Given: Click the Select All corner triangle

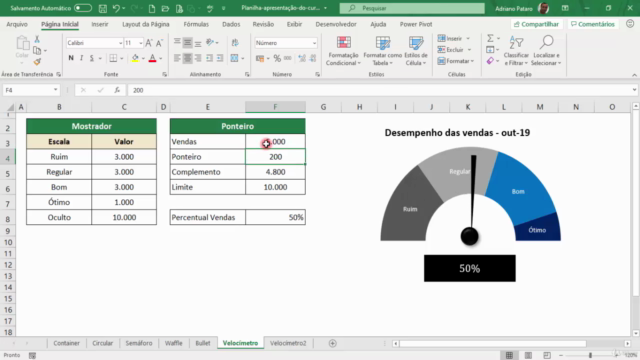Looking at the screenshot, I should [11, 107].
